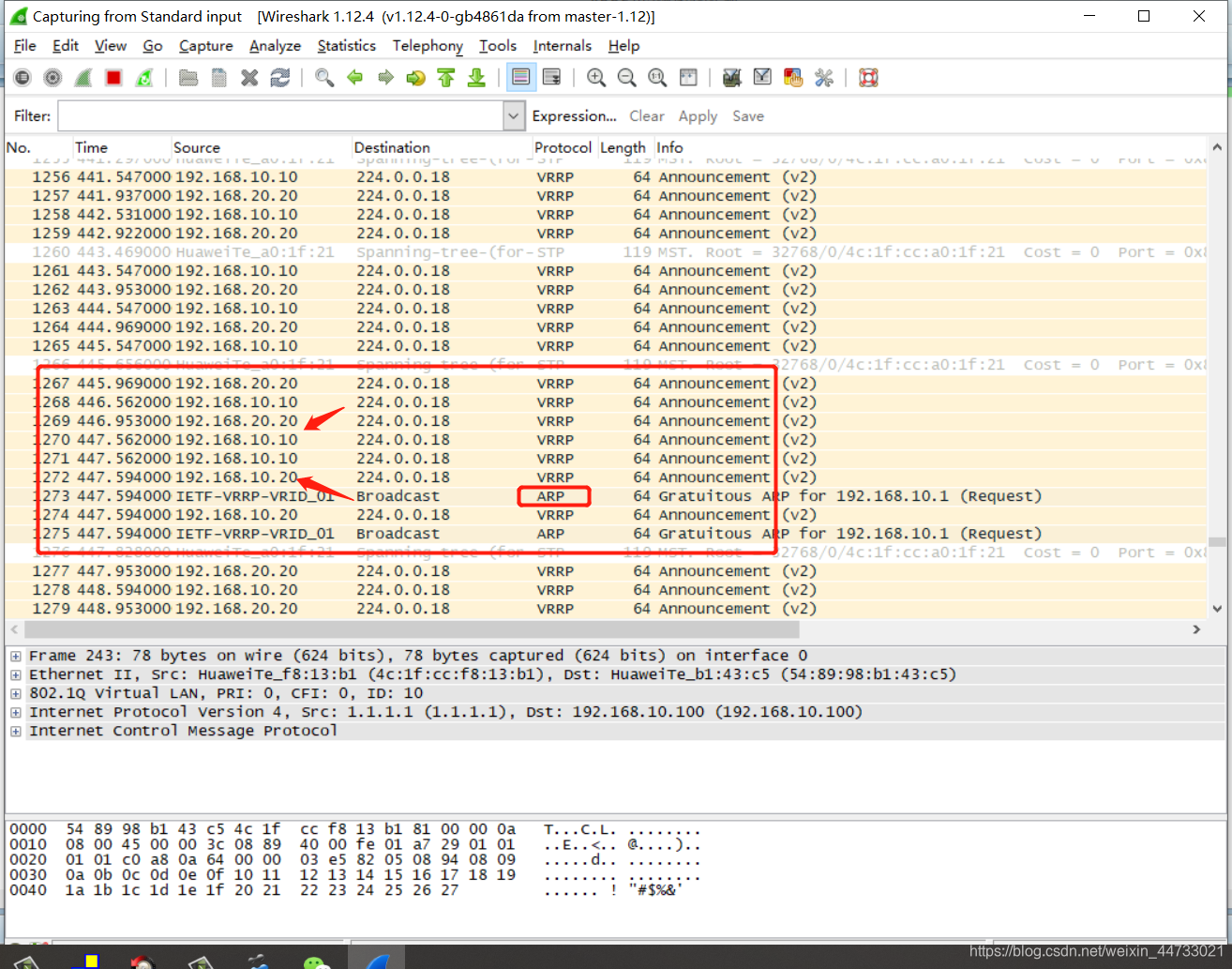Open help lifebuoy icon
The image size is (1232, 969).
[868, 78]
